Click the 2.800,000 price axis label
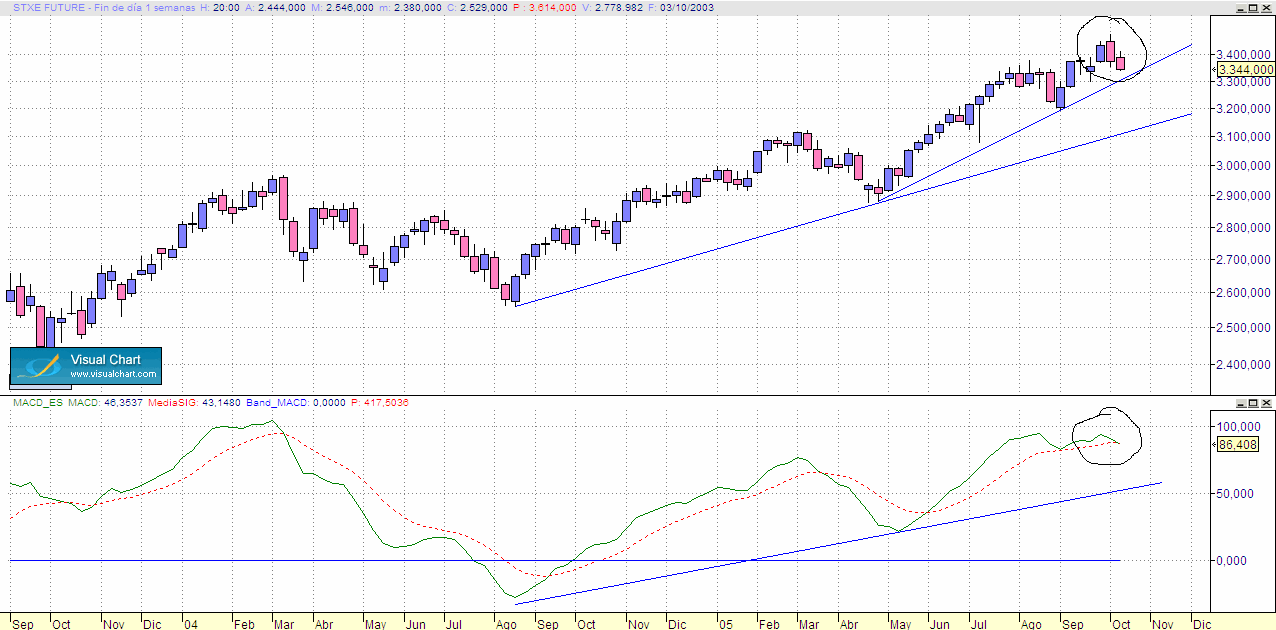The image size is (1276, 630). (x=1243, y=227)
